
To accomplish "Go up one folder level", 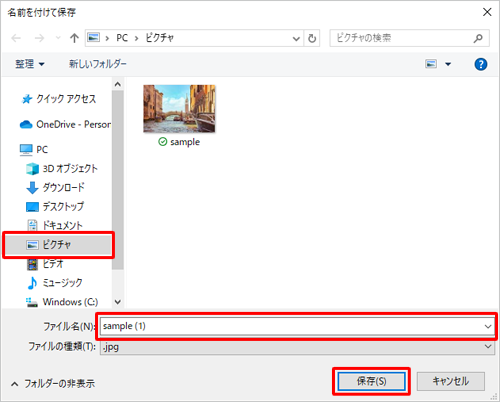I will coord(74,38).
